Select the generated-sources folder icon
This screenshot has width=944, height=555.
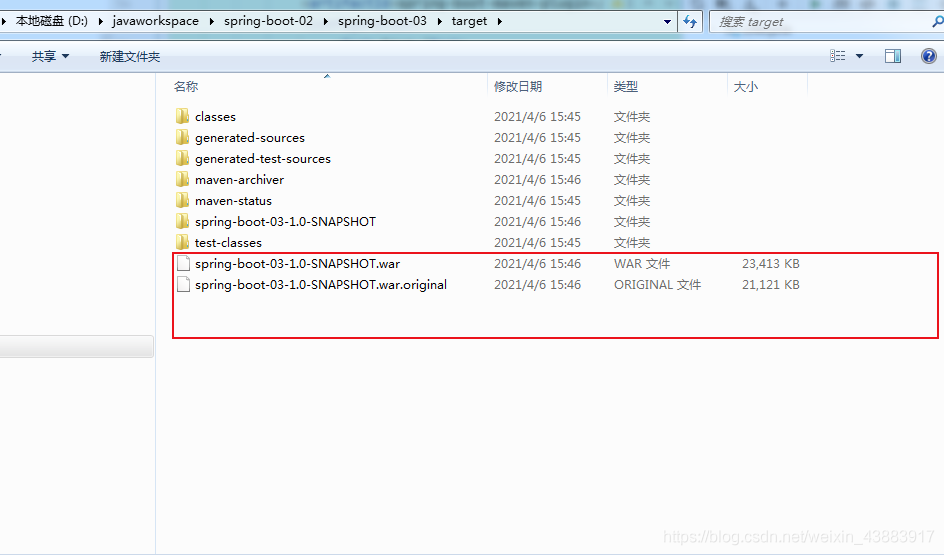coord(183,137)
